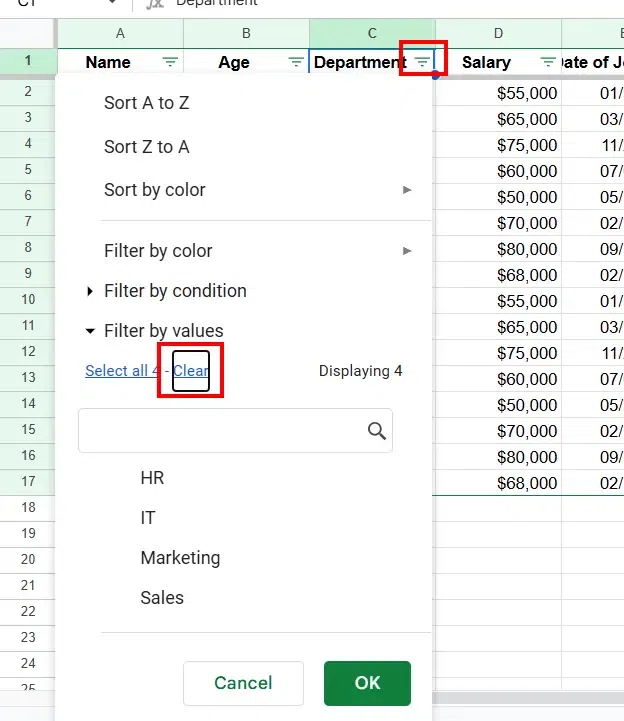Click the Salary column filter icon
The height and width of the screenshot is (721, 624).
[548, 62]
